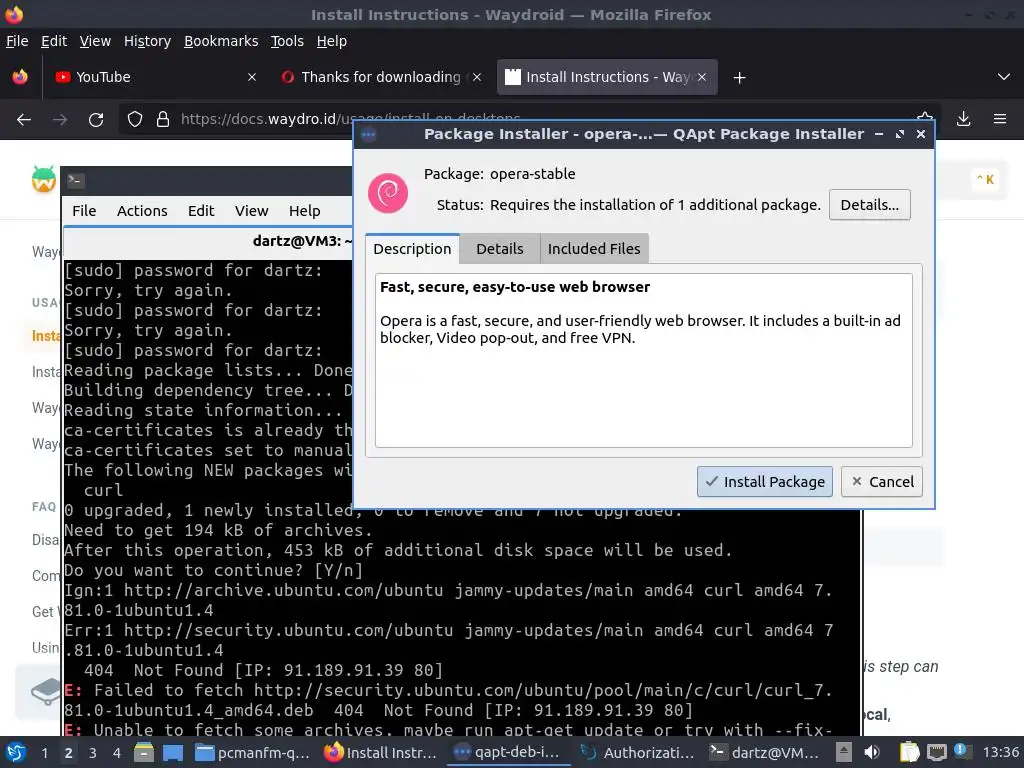The height and width of the screenshot is (768, 1024).
Task: Open Firefox Help menu
Action: [x=331, y=41]
